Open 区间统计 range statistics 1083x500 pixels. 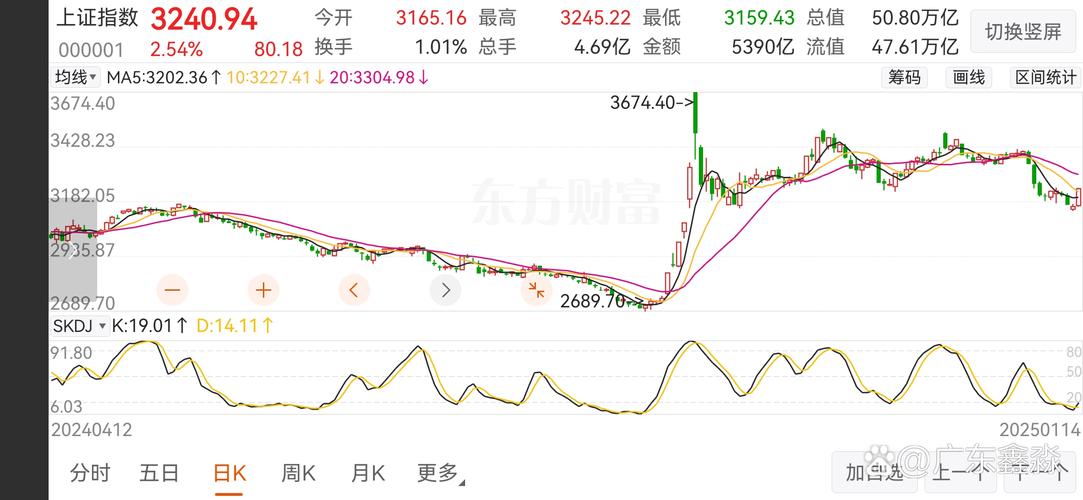(1045, 77)
